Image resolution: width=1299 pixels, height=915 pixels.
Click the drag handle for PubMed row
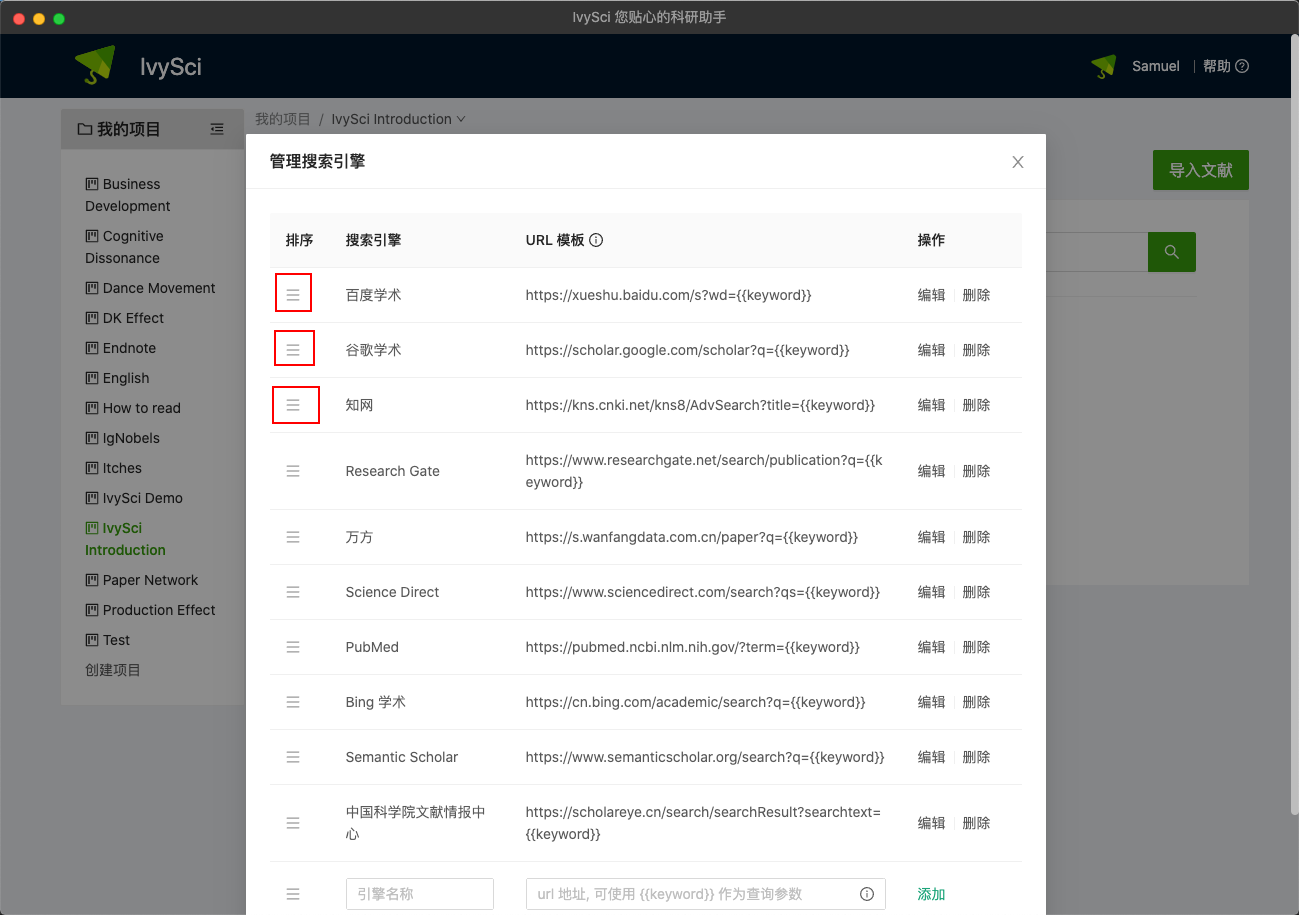click(293, 647)
